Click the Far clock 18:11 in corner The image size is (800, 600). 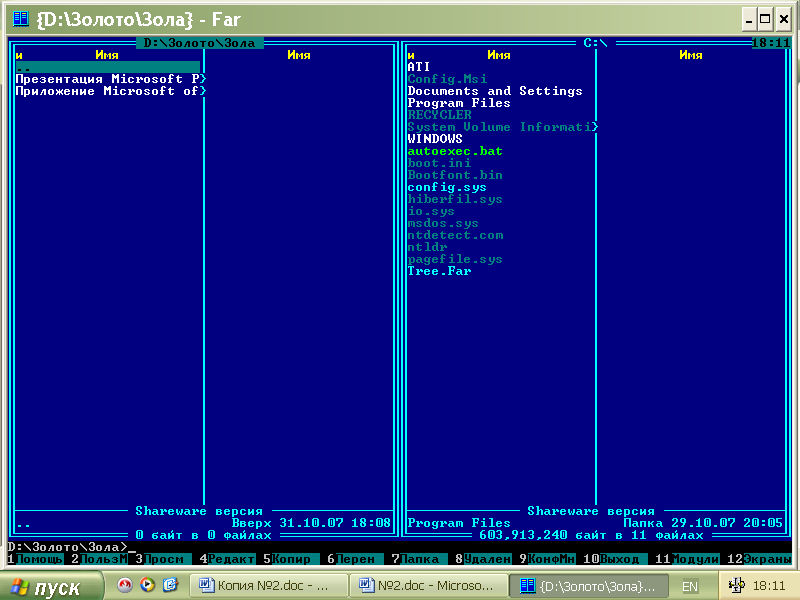(x=771, y=43)
